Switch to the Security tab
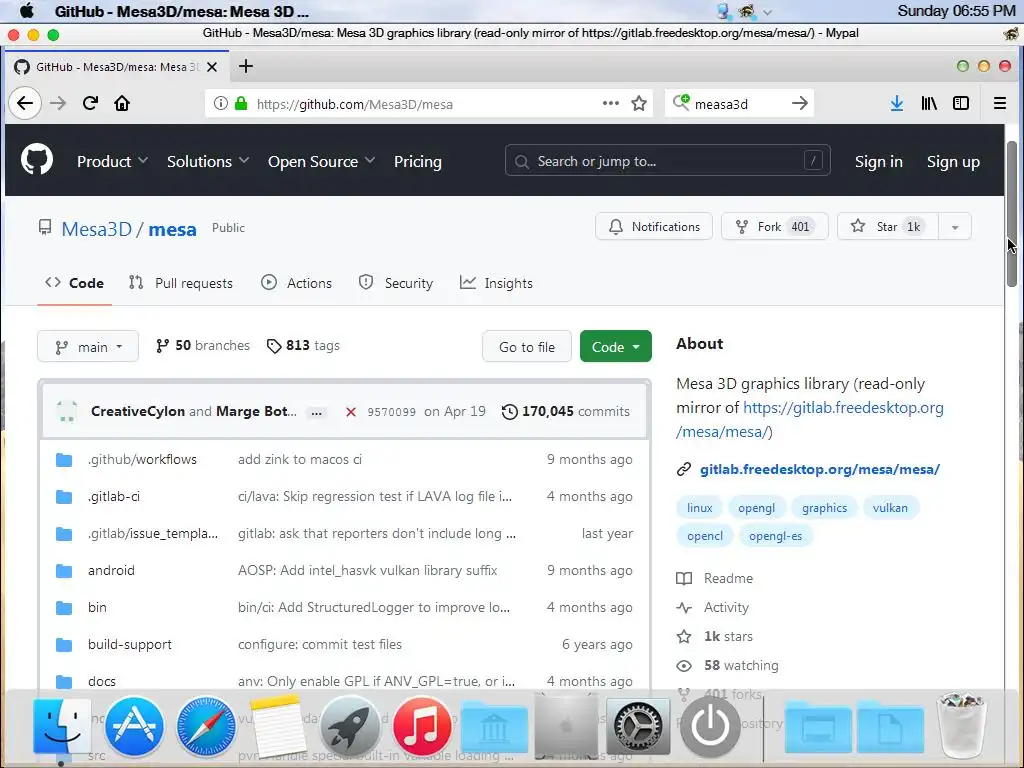This screenshot has width=1024, height=768. pos(396,283)
